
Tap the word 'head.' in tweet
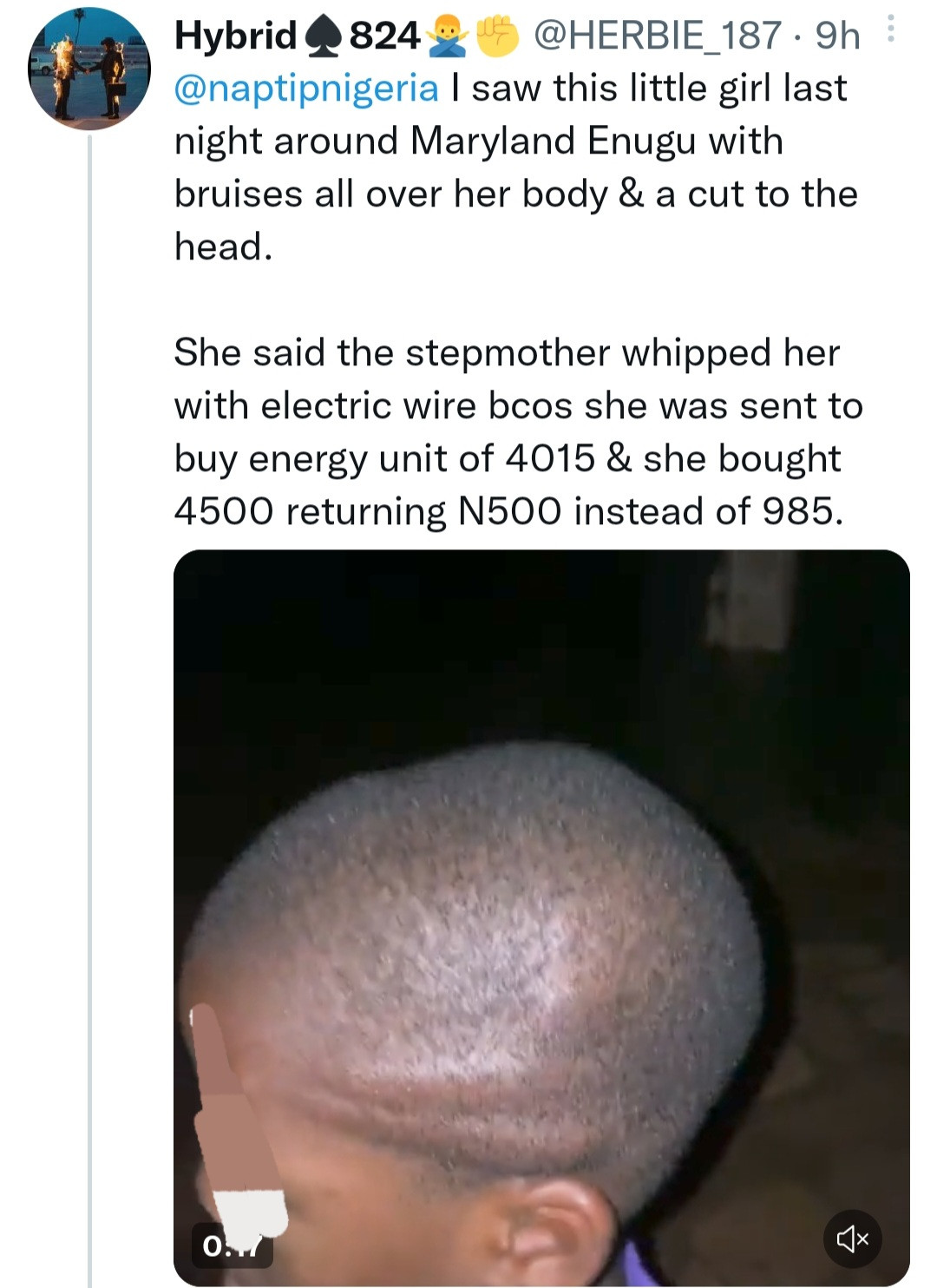pyautogui.click(x=224, y=247)
